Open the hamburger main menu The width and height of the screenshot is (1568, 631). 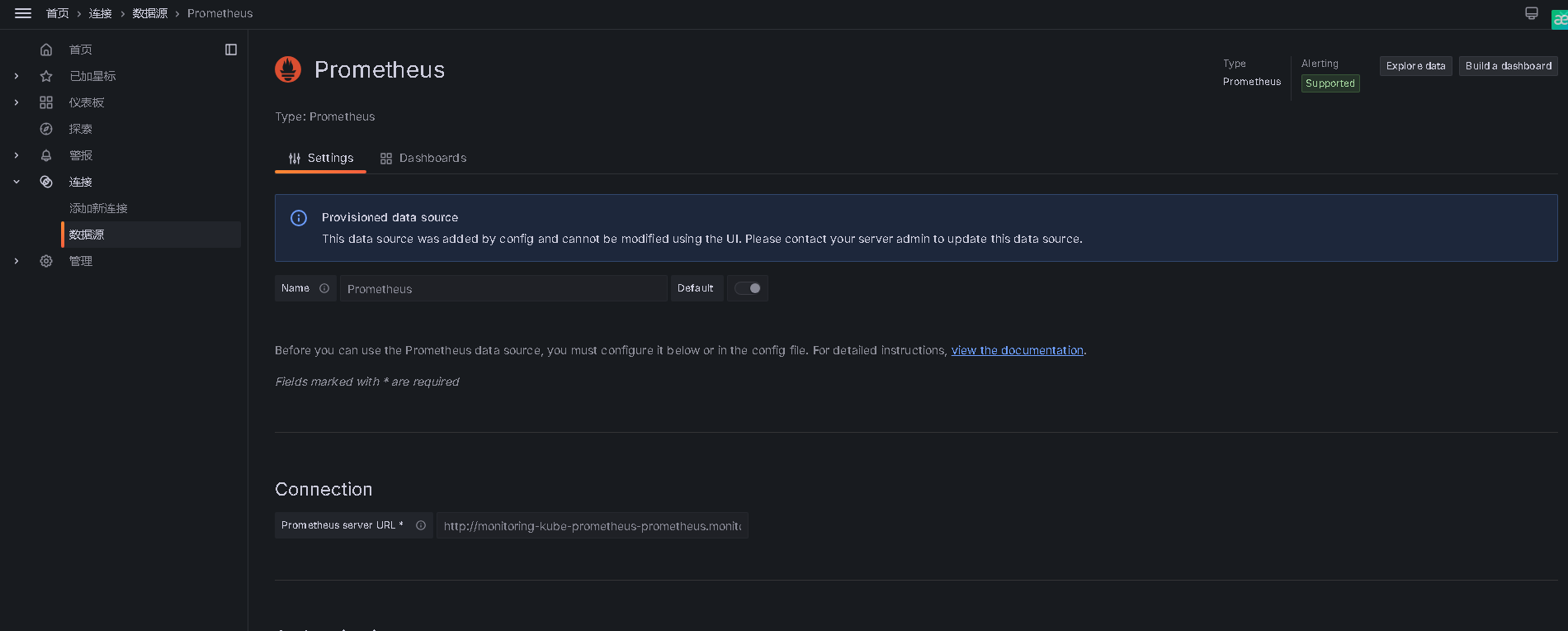coord(23,13)
